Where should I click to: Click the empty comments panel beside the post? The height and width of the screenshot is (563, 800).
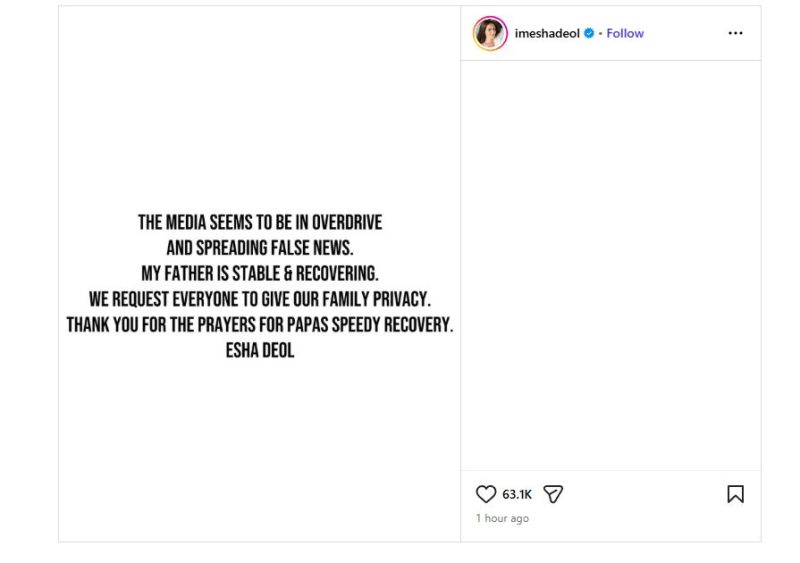coord(610,260)
